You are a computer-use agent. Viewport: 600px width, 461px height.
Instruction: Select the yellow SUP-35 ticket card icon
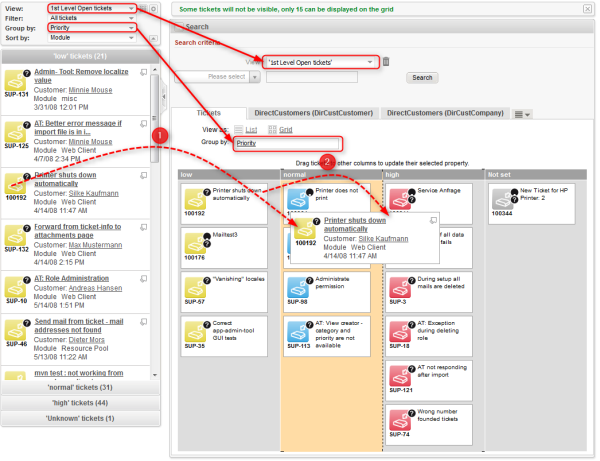point(195,332)
